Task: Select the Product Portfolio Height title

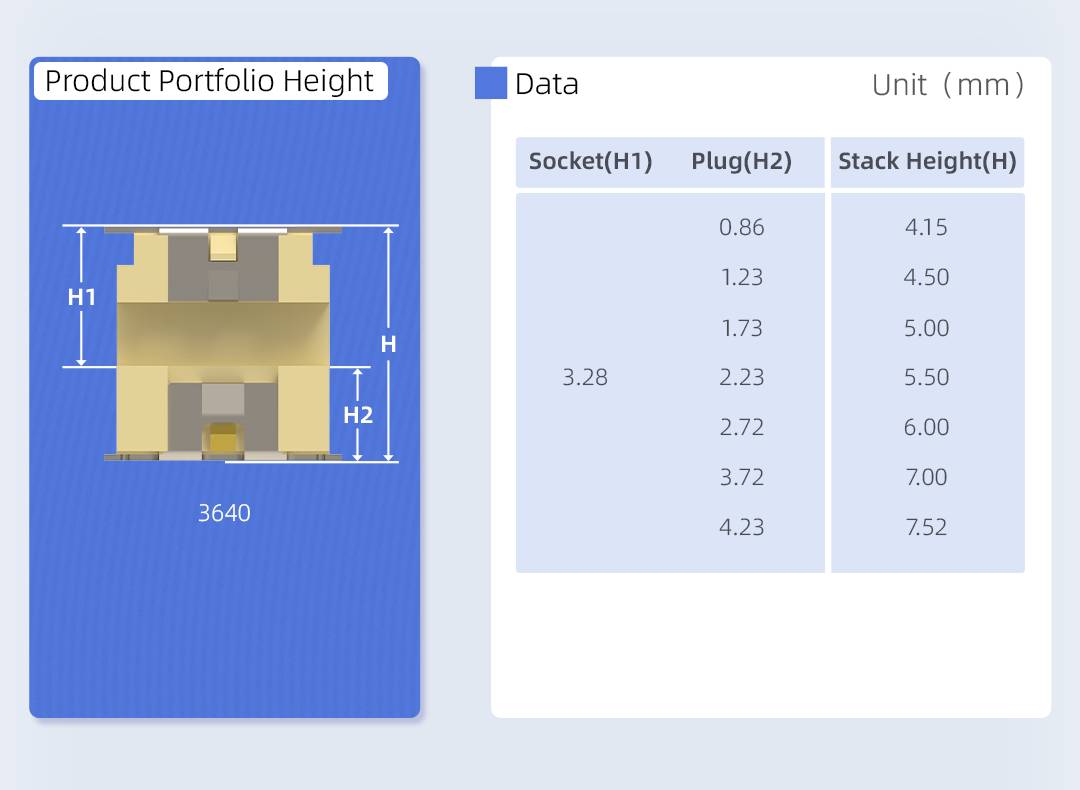Action: 210,81
